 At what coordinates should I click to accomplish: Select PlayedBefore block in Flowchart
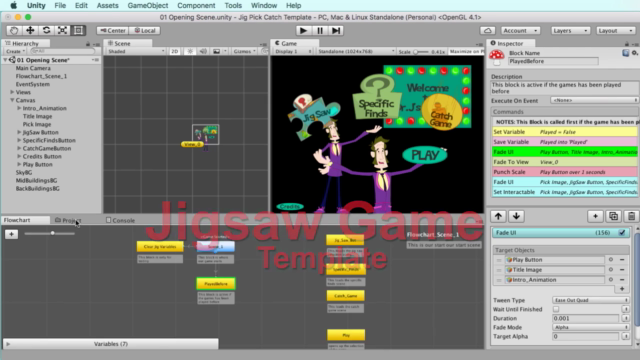[x=216, y=284]
